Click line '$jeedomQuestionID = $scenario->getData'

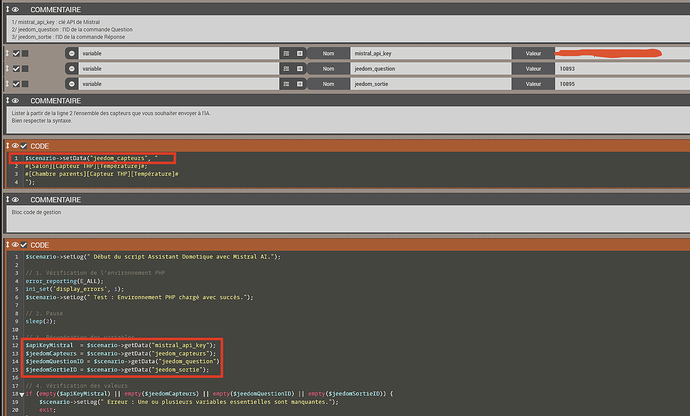coord(122,361)
